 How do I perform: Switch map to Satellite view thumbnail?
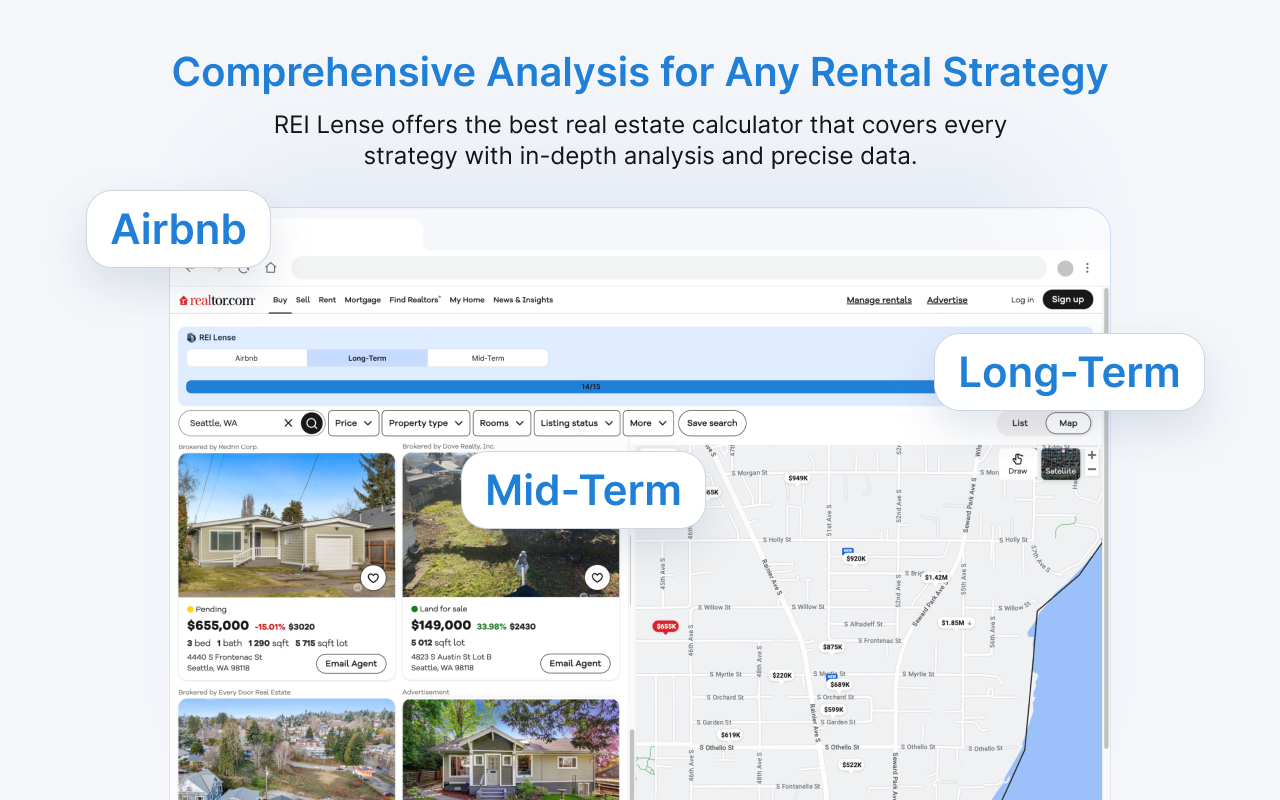click(x=1060, y=463)
